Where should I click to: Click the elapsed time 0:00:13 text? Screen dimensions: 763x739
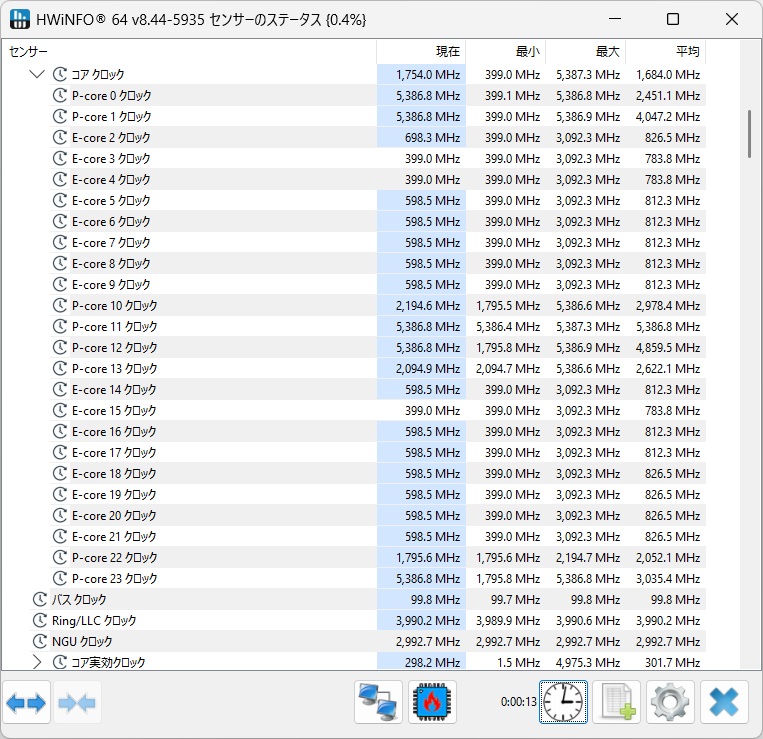pyautogui.click(x=518, y=702)
